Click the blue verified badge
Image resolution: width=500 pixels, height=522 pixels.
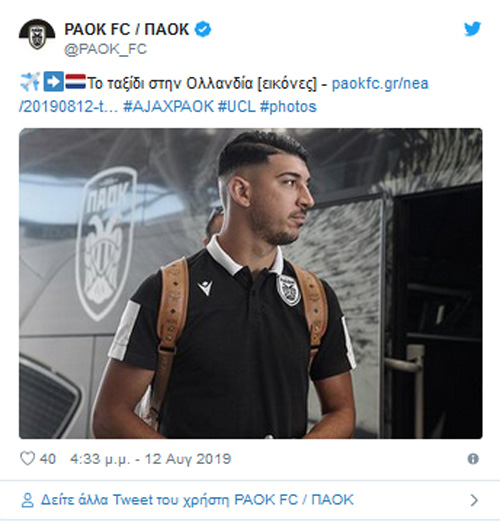pos(203,29)
